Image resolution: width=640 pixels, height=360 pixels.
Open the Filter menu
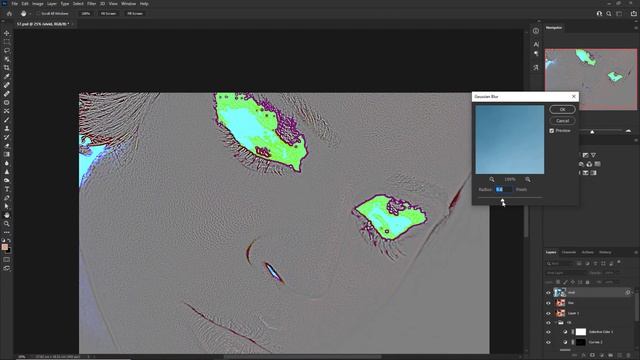(x=91, y=4)
